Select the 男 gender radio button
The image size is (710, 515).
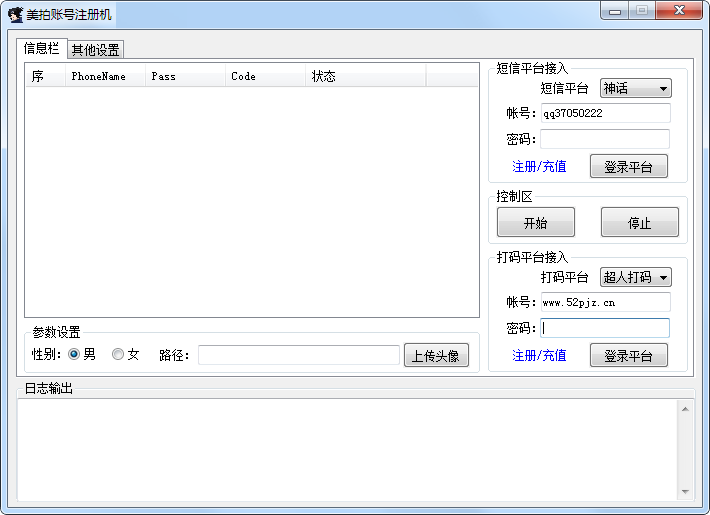[x=74, y=354]
